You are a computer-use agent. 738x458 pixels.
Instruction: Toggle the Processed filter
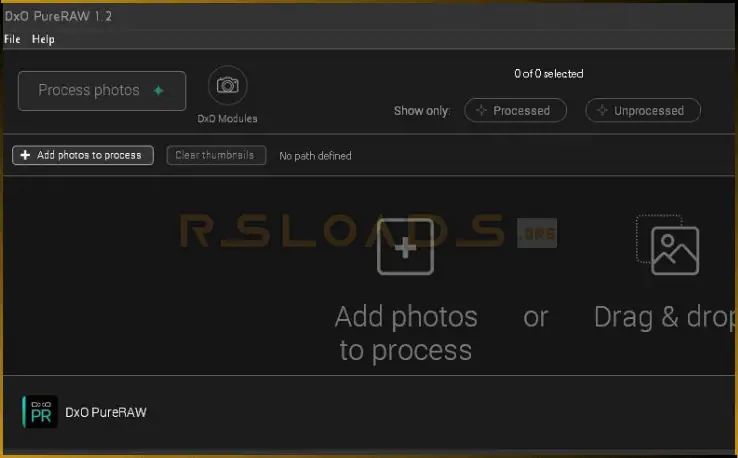pos(515,111)
